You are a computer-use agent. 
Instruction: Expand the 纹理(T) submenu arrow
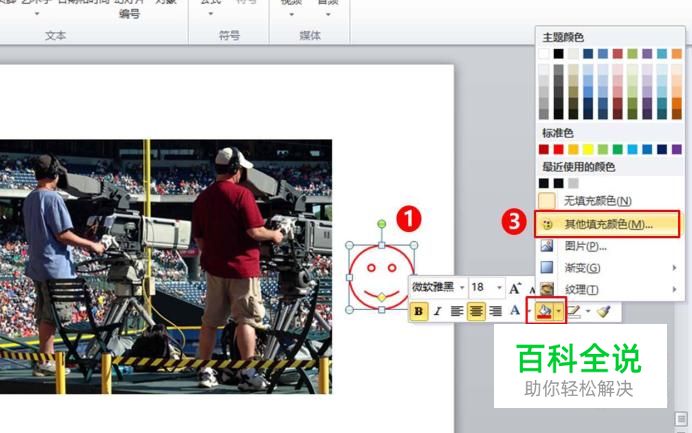674,290
